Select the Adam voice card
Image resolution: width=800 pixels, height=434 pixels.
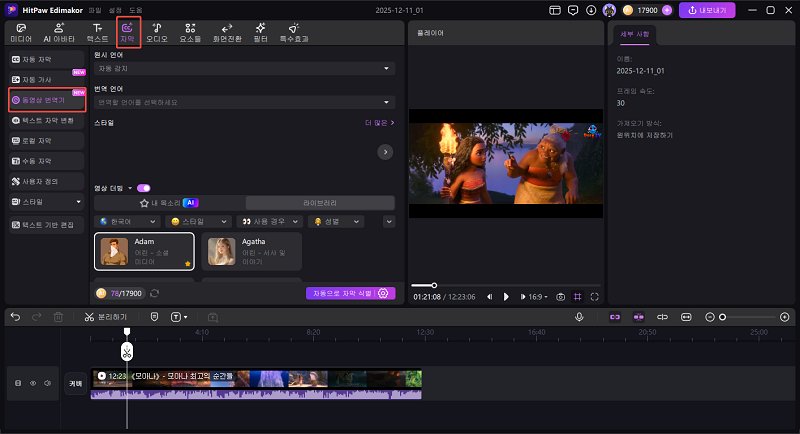tap(144, 251)
